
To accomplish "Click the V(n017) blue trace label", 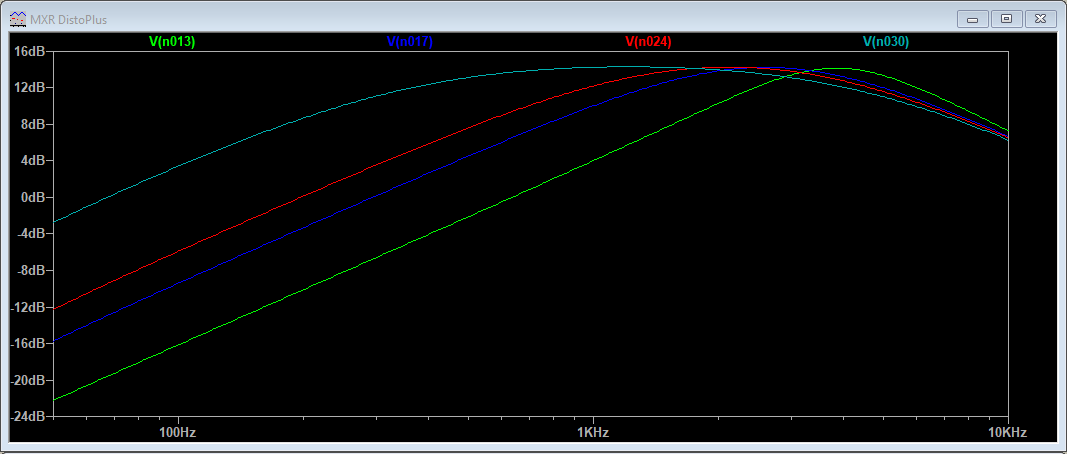I will pos(410,42).
